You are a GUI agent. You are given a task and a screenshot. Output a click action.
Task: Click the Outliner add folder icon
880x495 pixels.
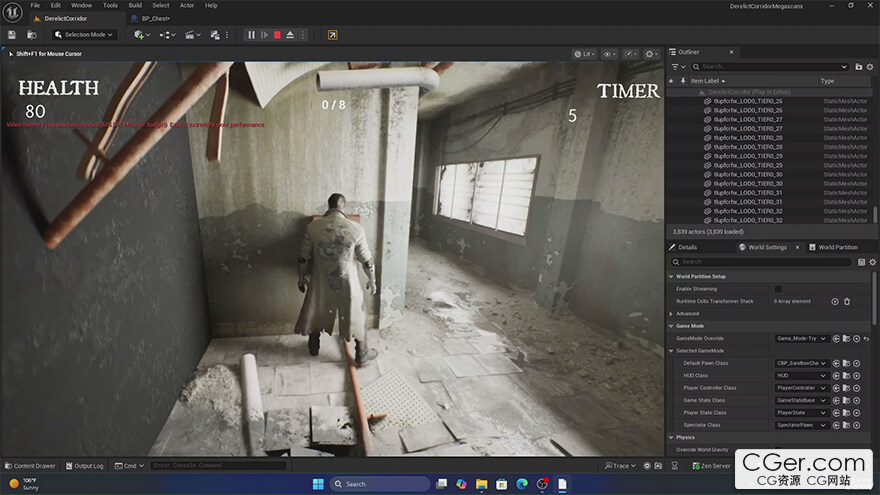coord(859,67)
